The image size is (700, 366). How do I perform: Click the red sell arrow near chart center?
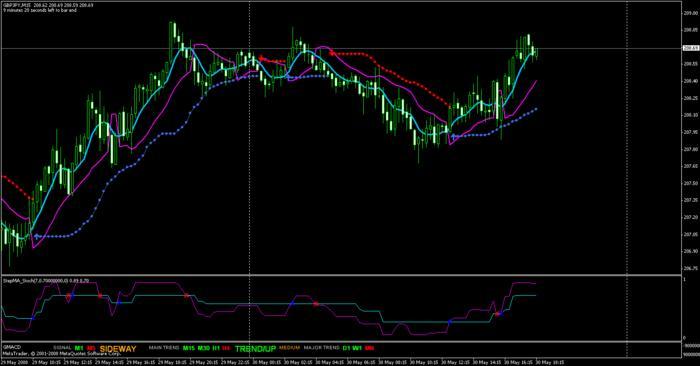[x=262, y=58]
